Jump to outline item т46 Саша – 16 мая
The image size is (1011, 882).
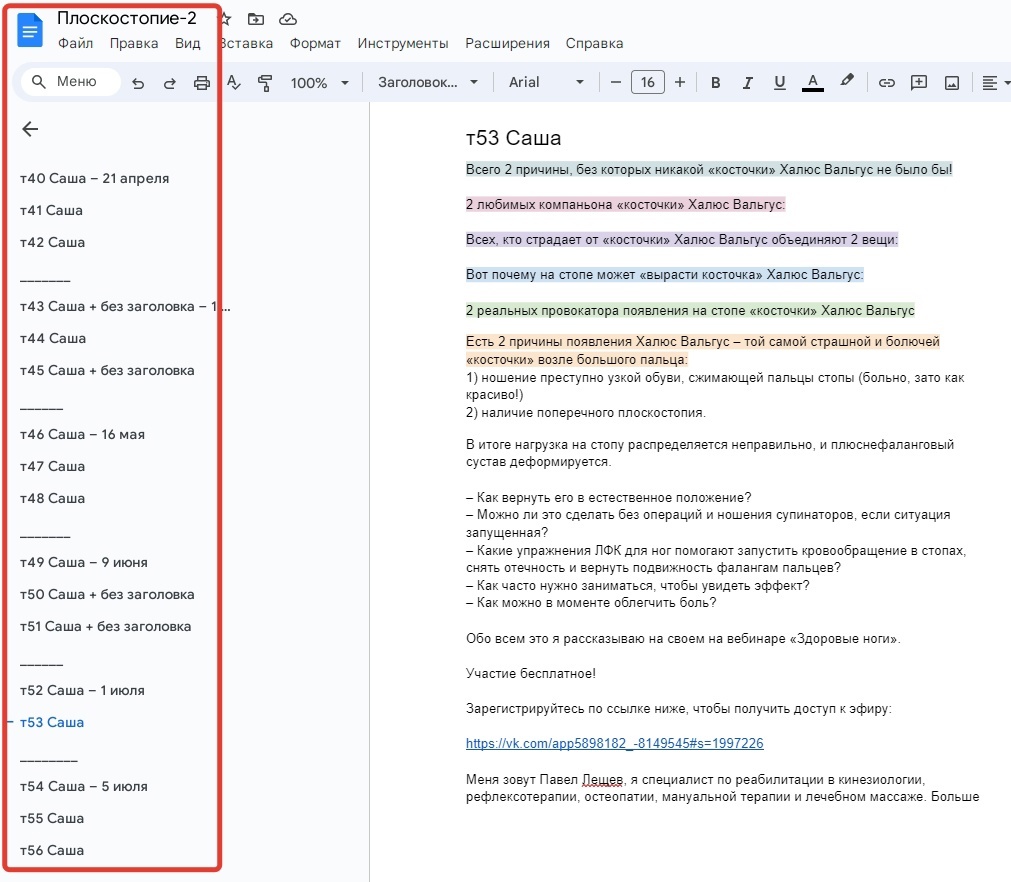[x=83, y=435]
